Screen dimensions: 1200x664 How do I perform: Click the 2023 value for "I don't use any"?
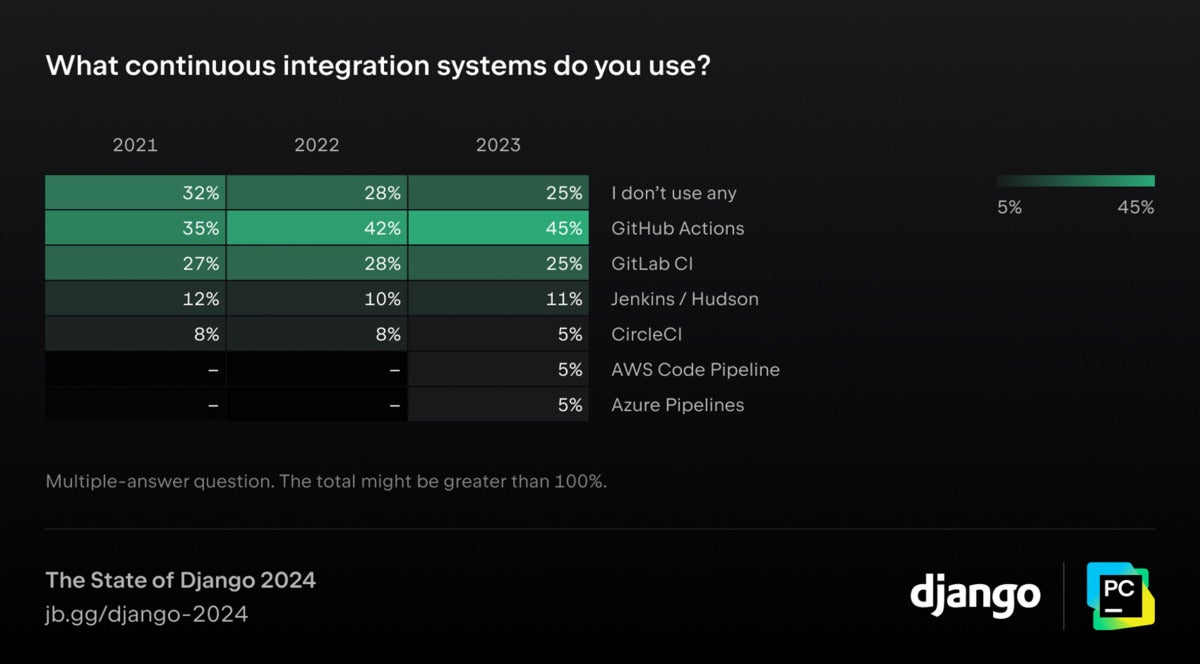tap(498, 193)
